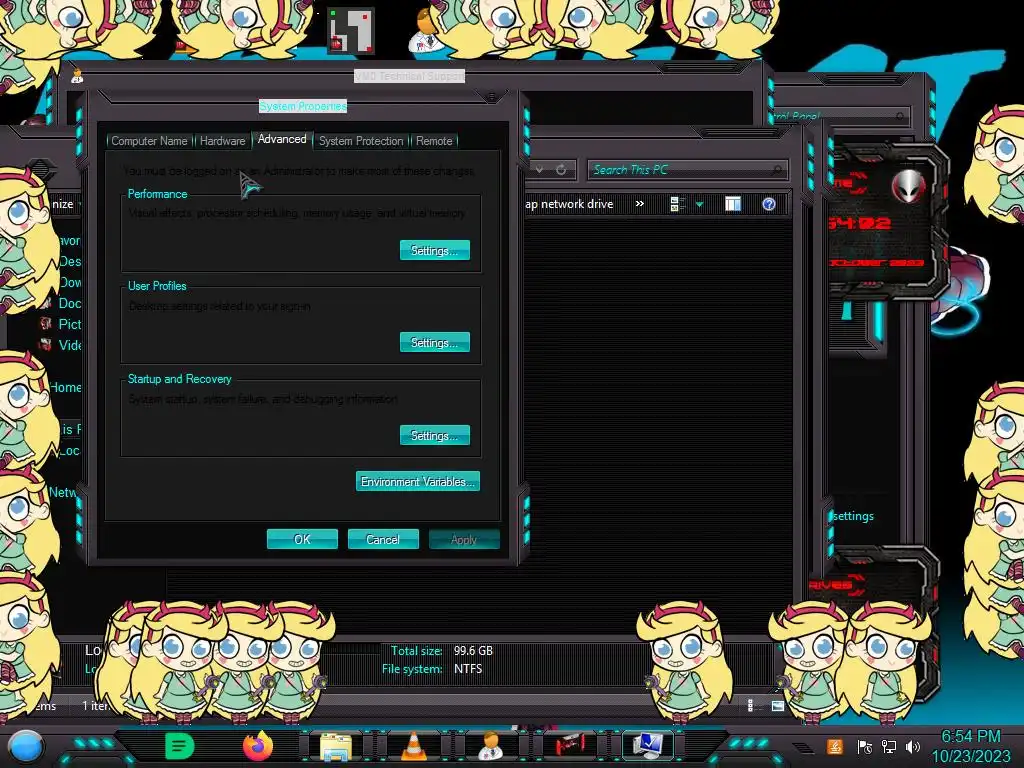Click the NTFS file system value
The width and height of the screenshot is (1024, 768).
tap(468, 669)
